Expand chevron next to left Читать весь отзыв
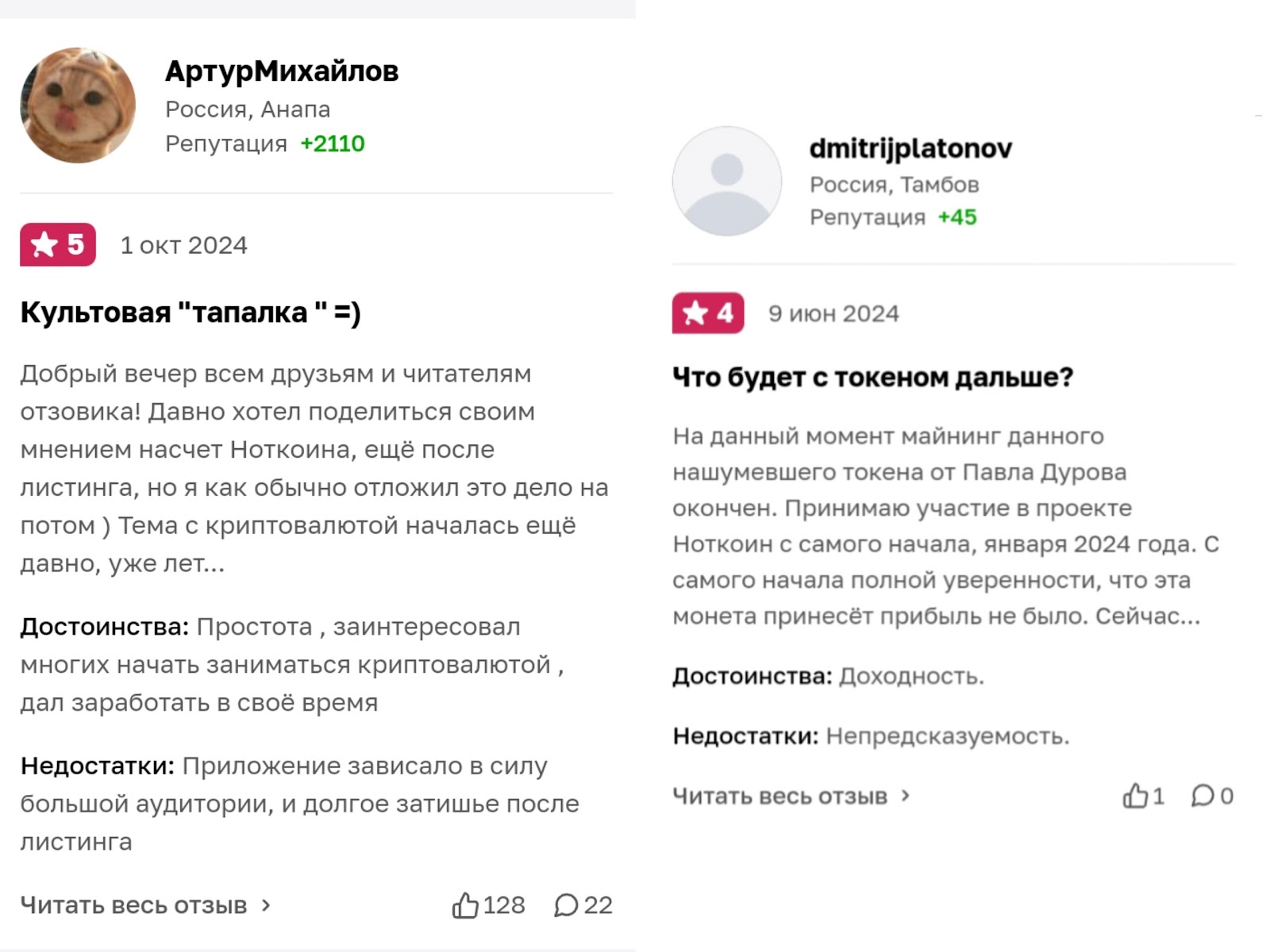This screenshot has width=1270, height=952. click(x=267, y=905)
